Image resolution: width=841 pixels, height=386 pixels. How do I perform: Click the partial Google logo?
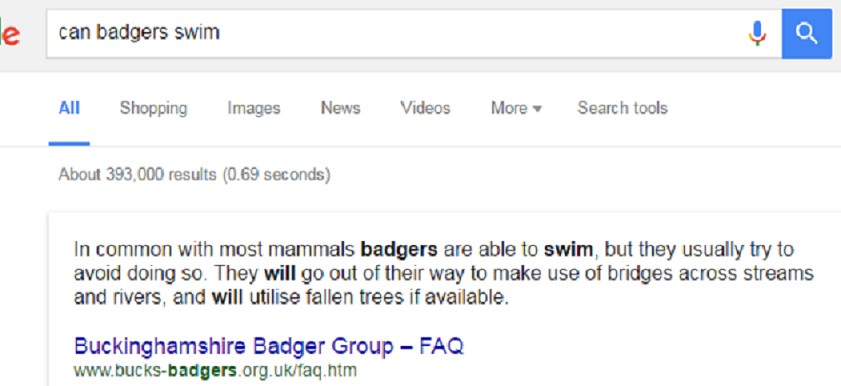coord(10,33)
